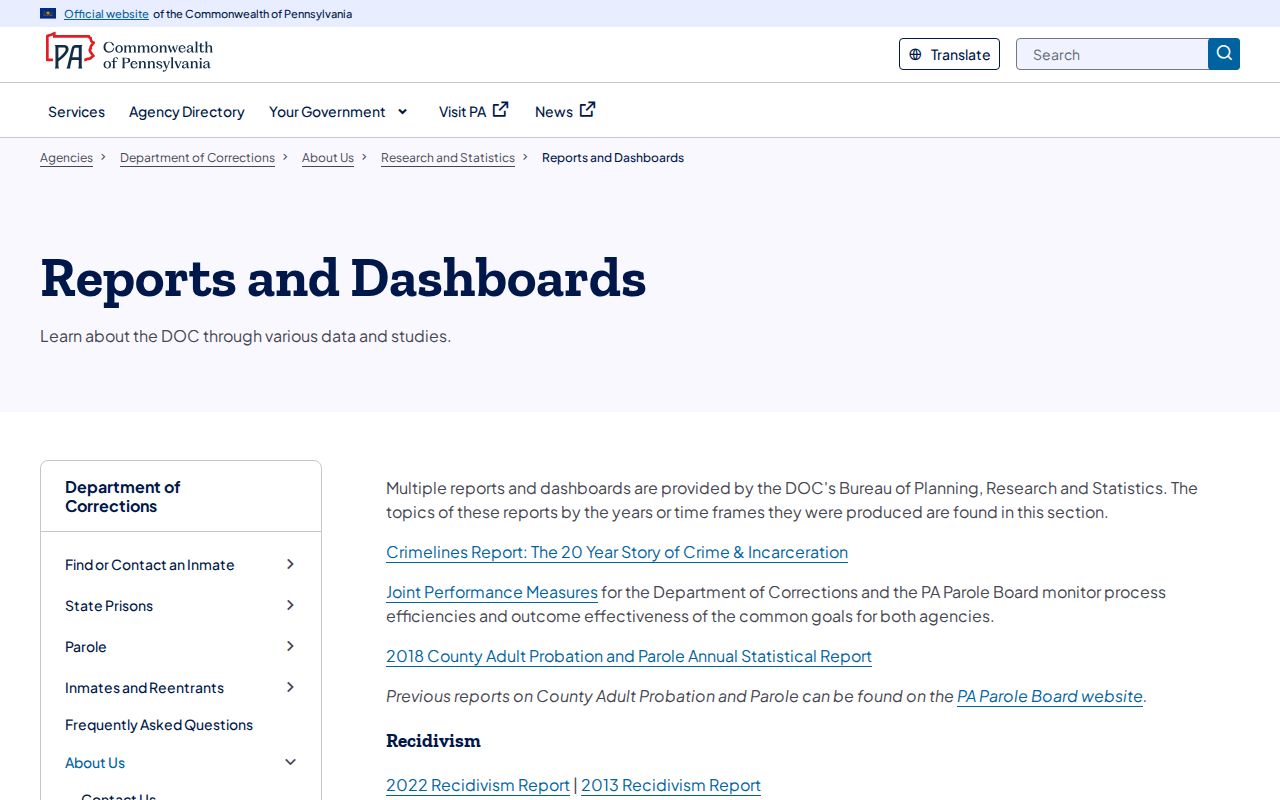This screenshot has height=800, width=1280.
Task: Click current breadcrumb Reports and Dashboards
Action: coord(613,158)
